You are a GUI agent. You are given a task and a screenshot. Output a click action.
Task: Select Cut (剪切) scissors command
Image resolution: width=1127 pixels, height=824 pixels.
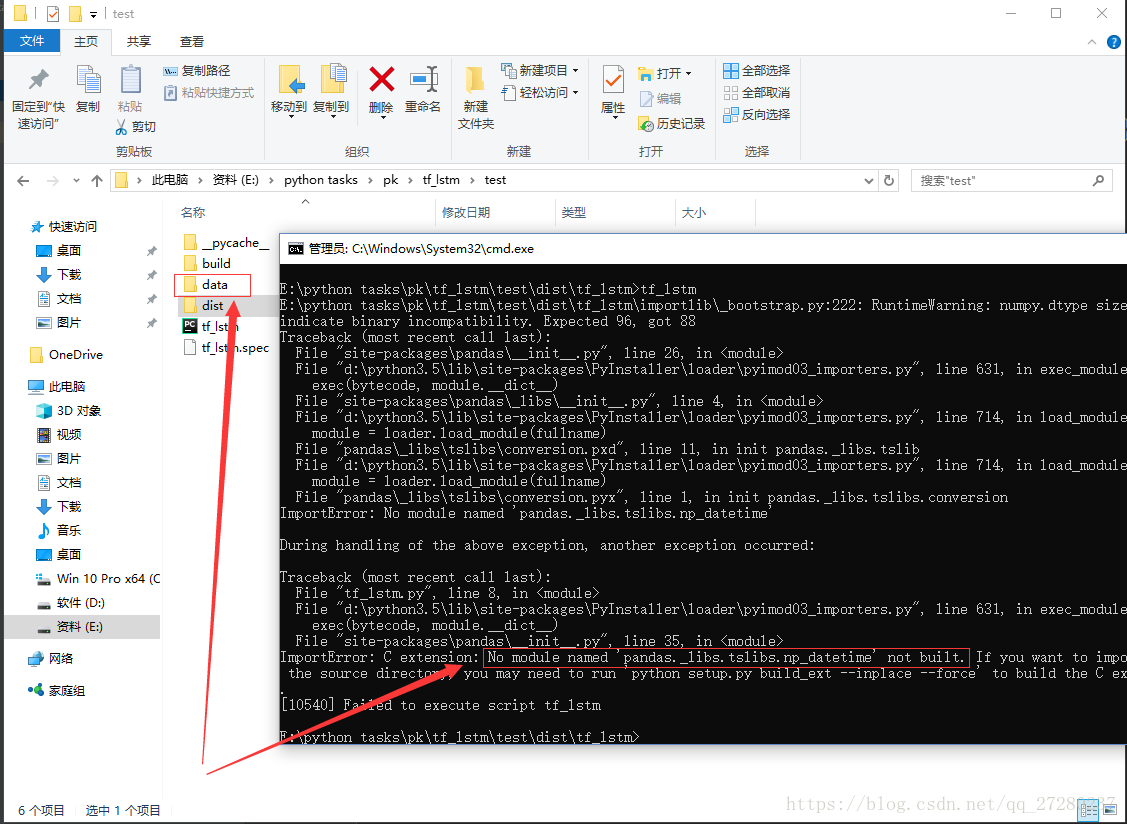(x=135, y=127)
